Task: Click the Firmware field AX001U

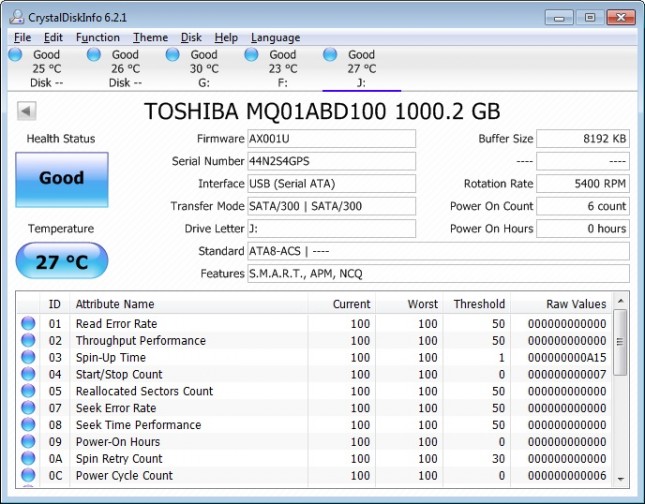Action: [332, 139]
